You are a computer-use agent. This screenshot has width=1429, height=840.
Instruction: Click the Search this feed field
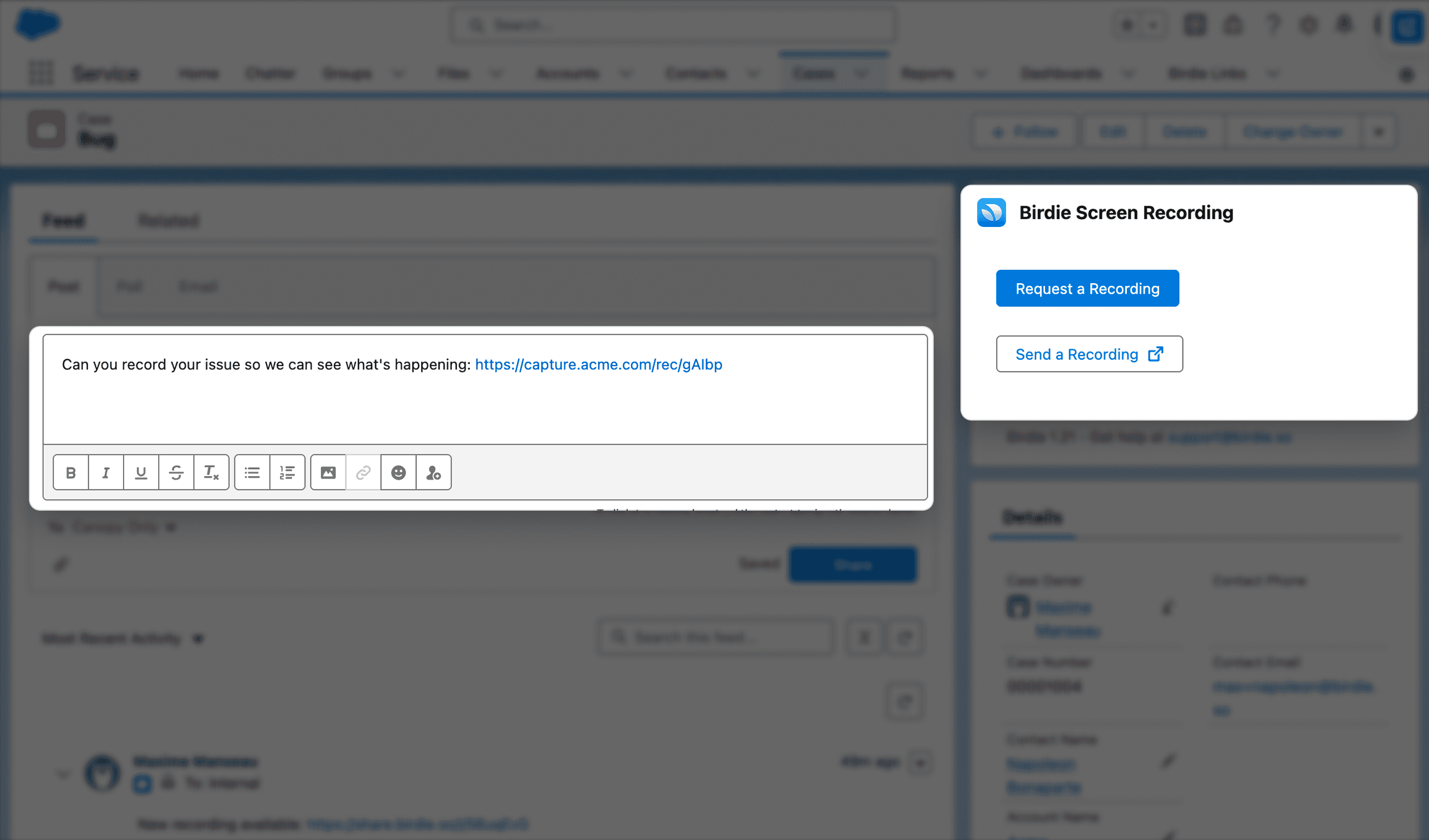point(716,638)
